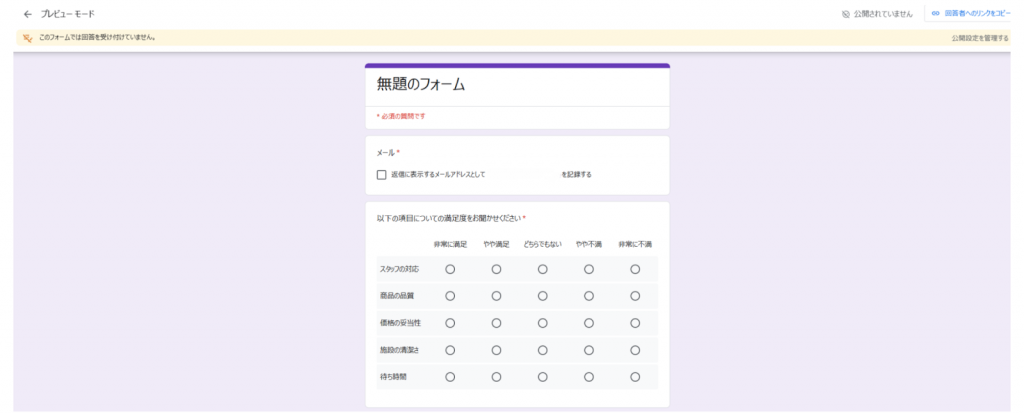Click the warning icon in the yellow banner

pos(27,38)
